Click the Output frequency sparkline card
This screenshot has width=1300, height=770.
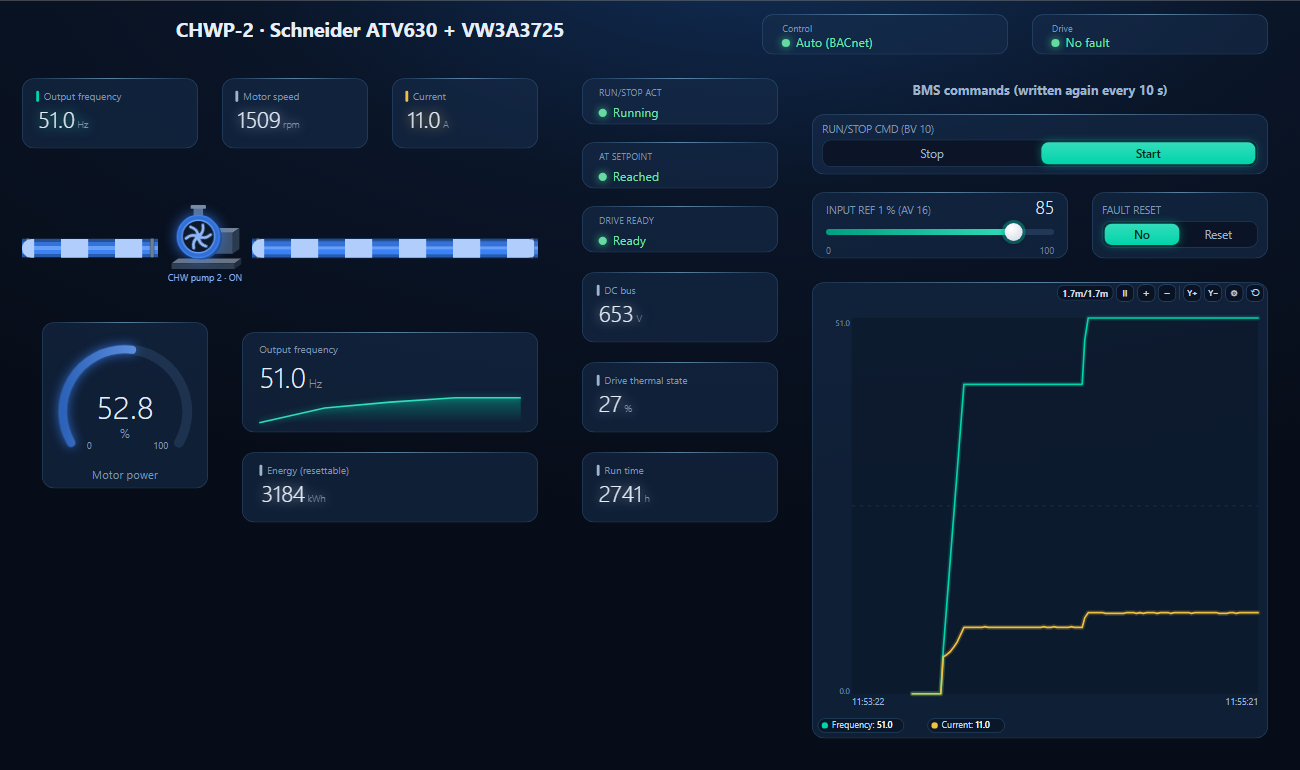coord(390,382)
